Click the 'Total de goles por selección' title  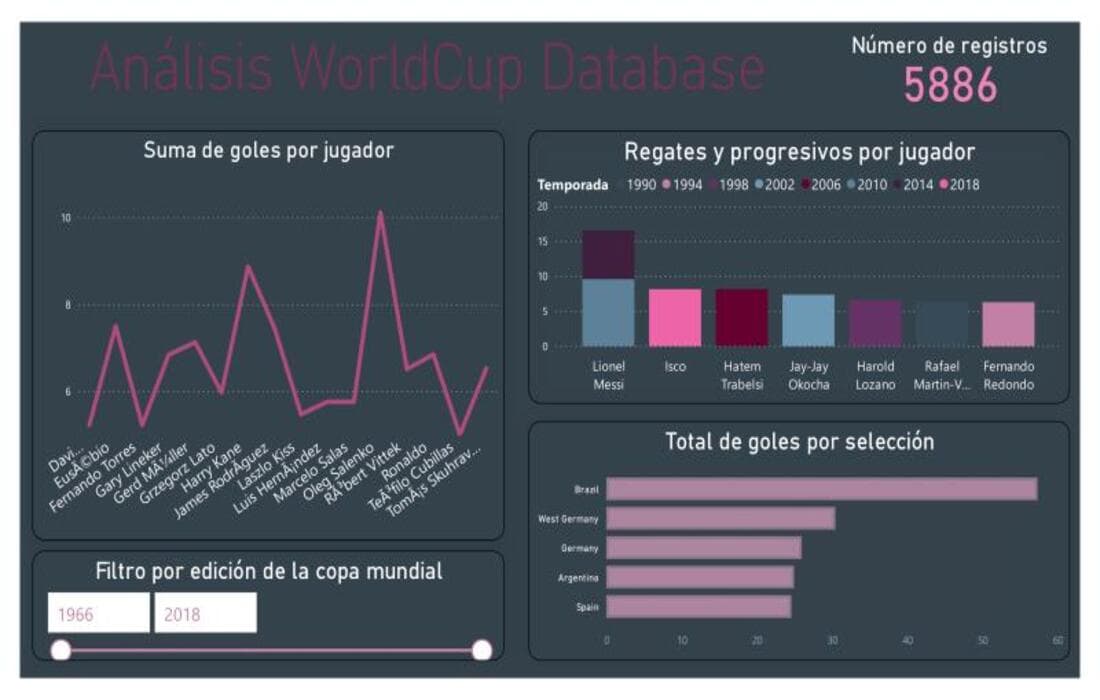click(x=799, y=442)
